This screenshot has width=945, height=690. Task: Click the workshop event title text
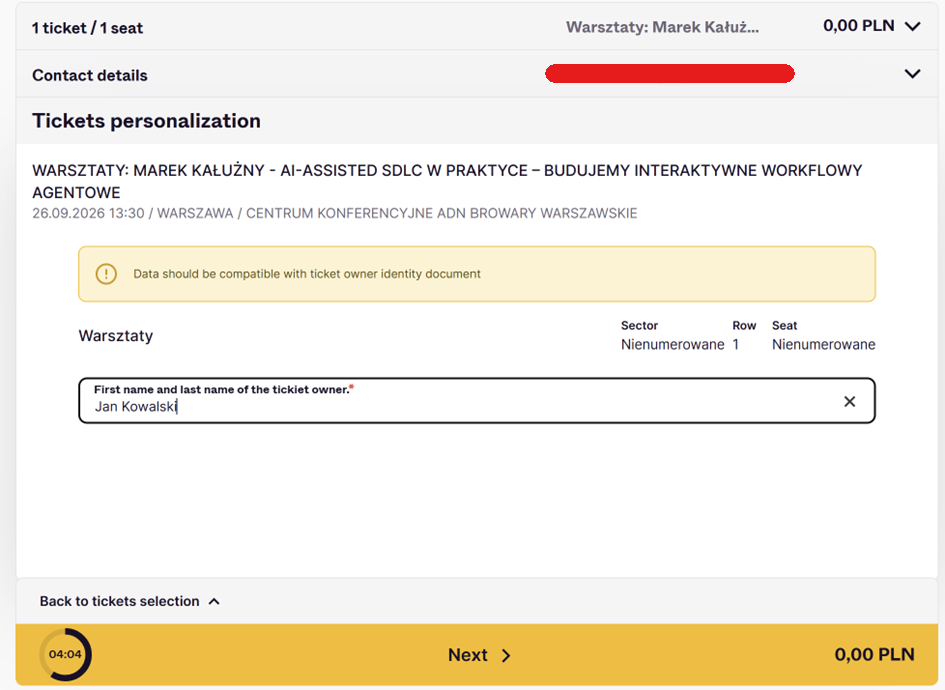[447, 181]
